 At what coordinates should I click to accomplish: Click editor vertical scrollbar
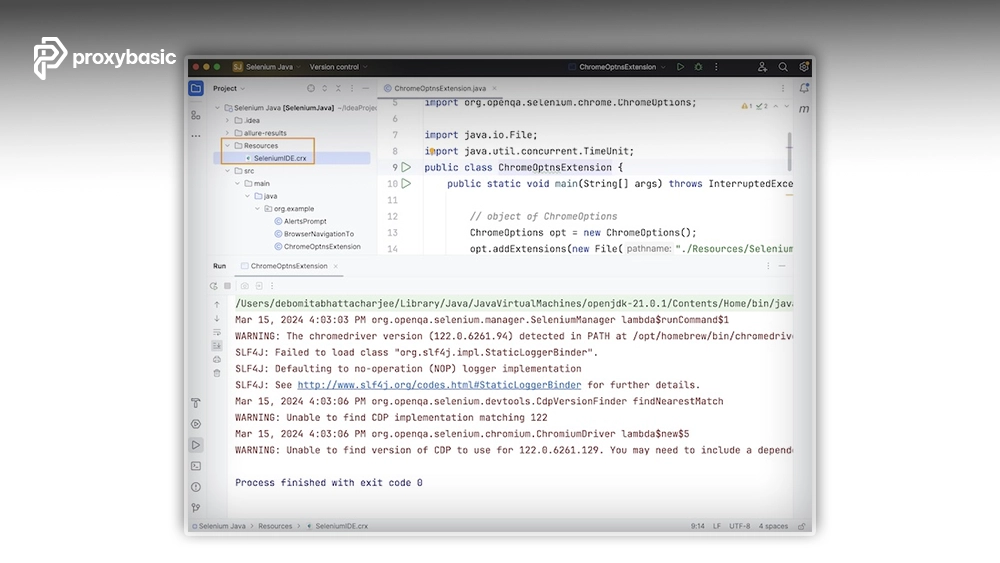(790, 152)
